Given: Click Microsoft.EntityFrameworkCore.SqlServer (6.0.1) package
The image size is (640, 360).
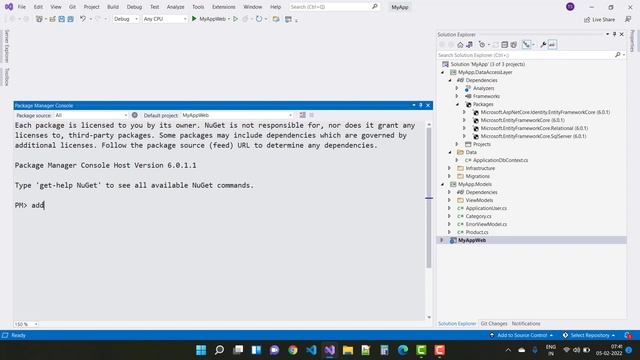Looking at the screenshot, I should pyautogui.click(x=533, y=136).
